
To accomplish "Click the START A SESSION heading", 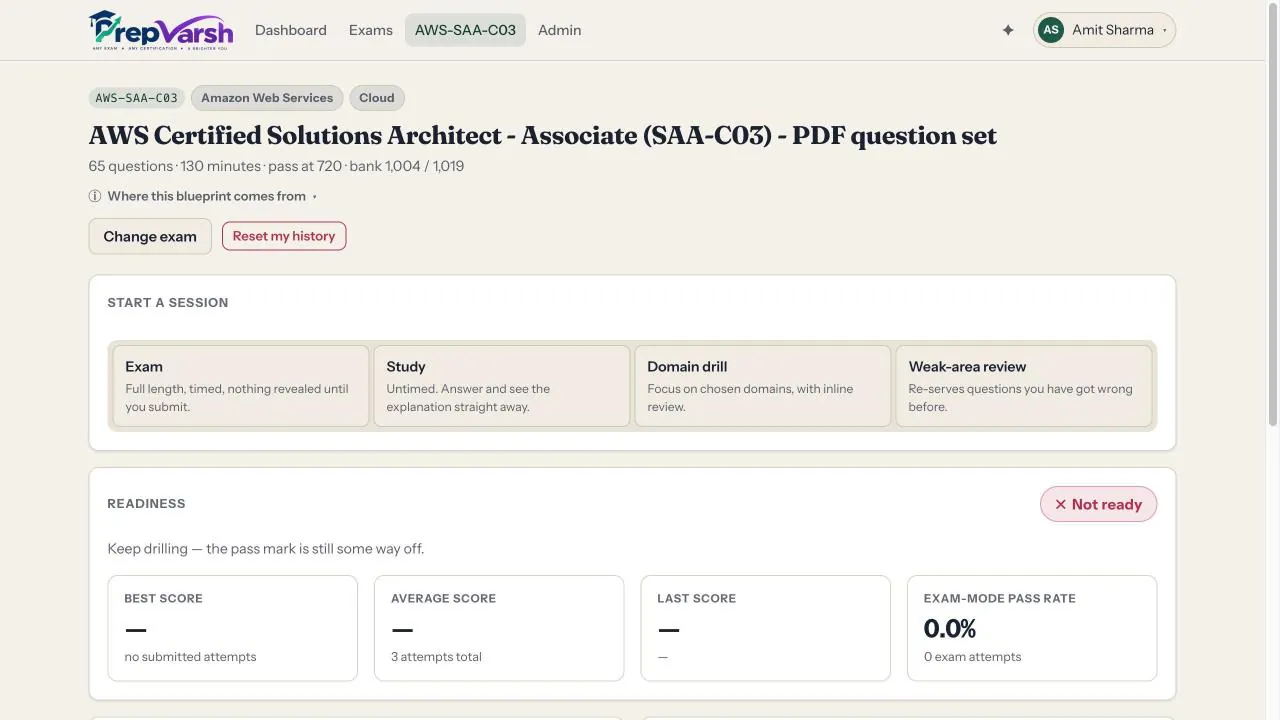I will coord(168,302).
